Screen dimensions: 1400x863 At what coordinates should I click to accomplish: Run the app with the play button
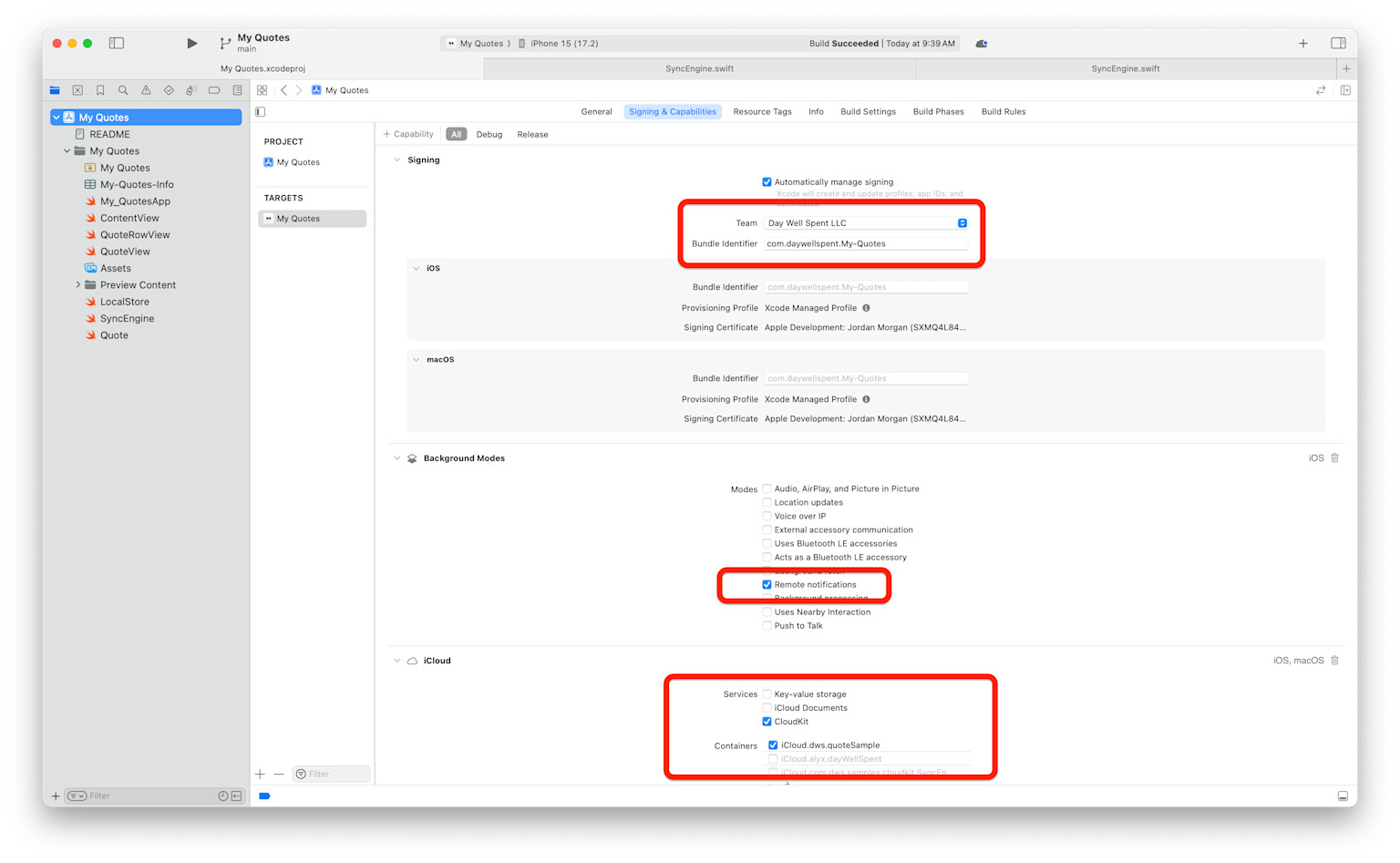point(191,43)
